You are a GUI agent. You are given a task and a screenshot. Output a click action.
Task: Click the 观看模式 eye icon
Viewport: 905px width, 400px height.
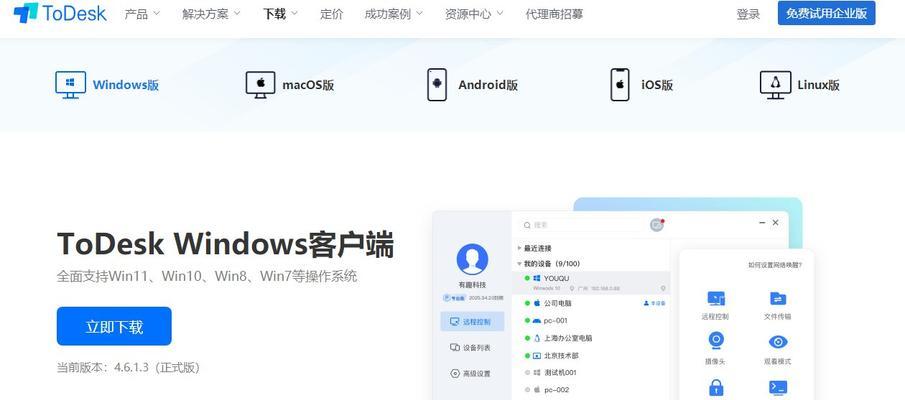[x=778, y=342]
